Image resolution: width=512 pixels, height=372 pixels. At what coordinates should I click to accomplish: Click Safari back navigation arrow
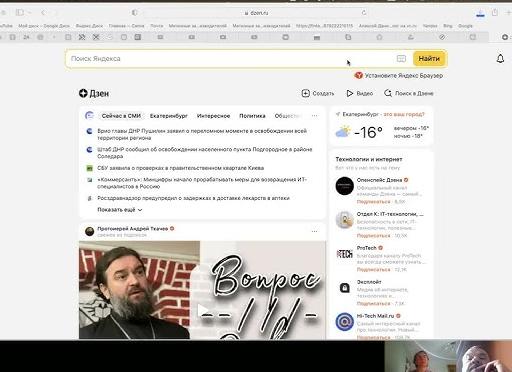(43, 13)
